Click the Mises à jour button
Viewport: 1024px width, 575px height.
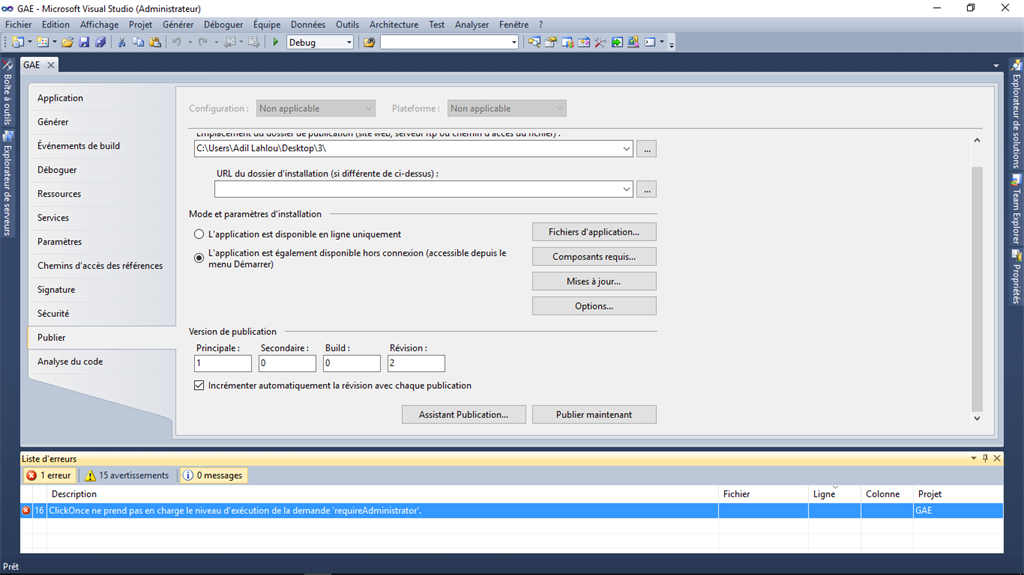pos(594,282)
